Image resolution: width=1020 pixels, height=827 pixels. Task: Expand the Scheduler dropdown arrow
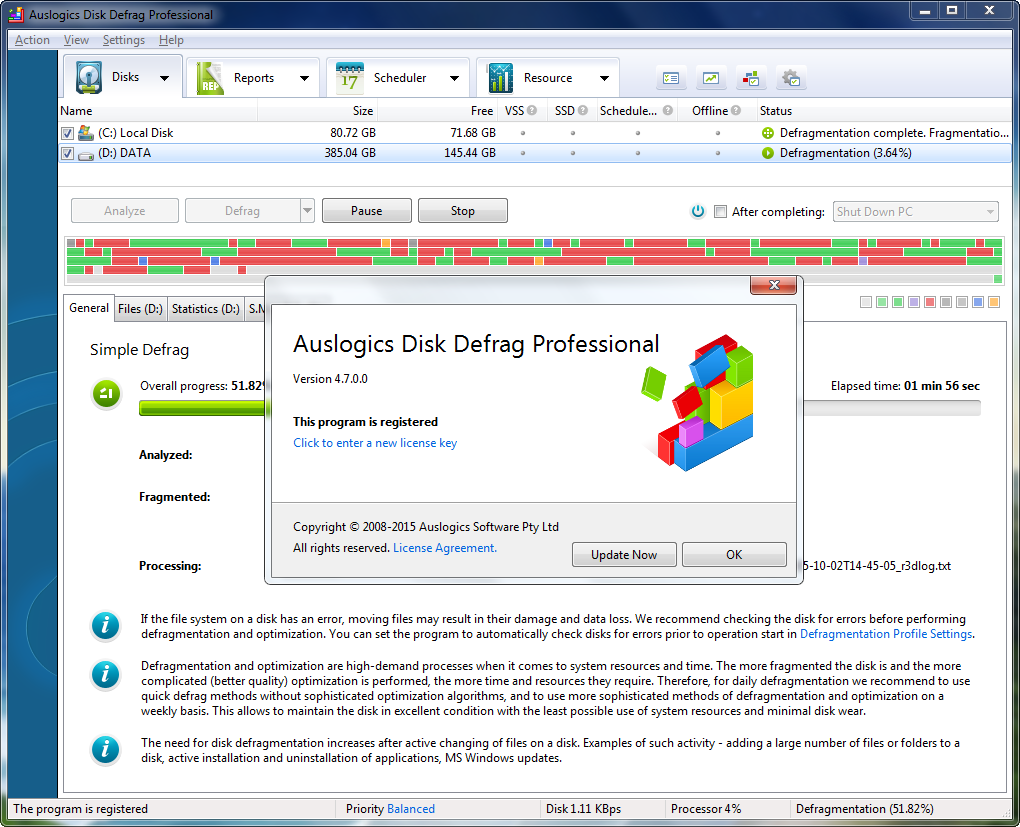coord(454,78)
